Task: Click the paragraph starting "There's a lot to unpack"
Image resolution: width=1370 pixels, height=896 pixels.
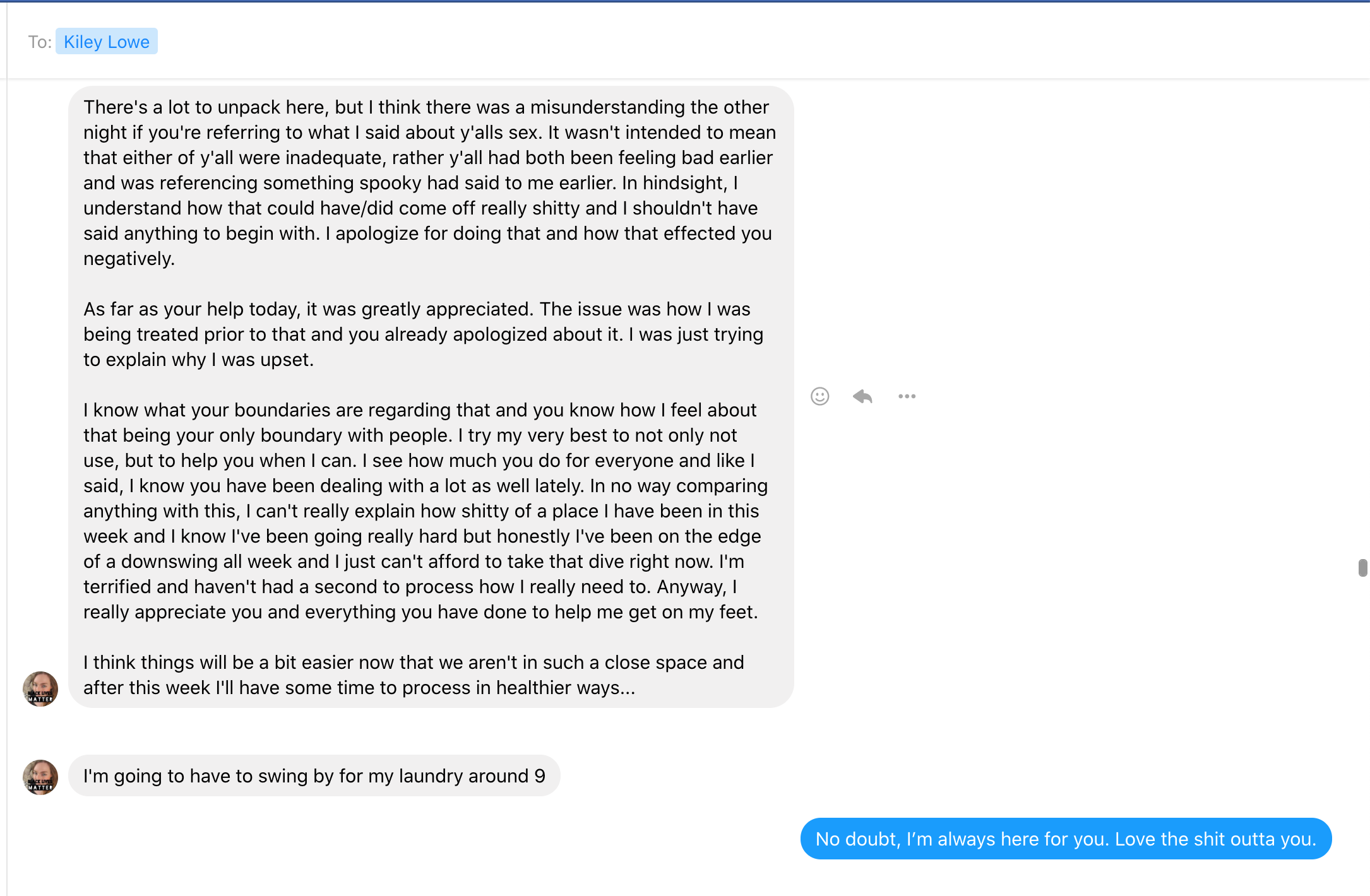Action: [429, 183]
